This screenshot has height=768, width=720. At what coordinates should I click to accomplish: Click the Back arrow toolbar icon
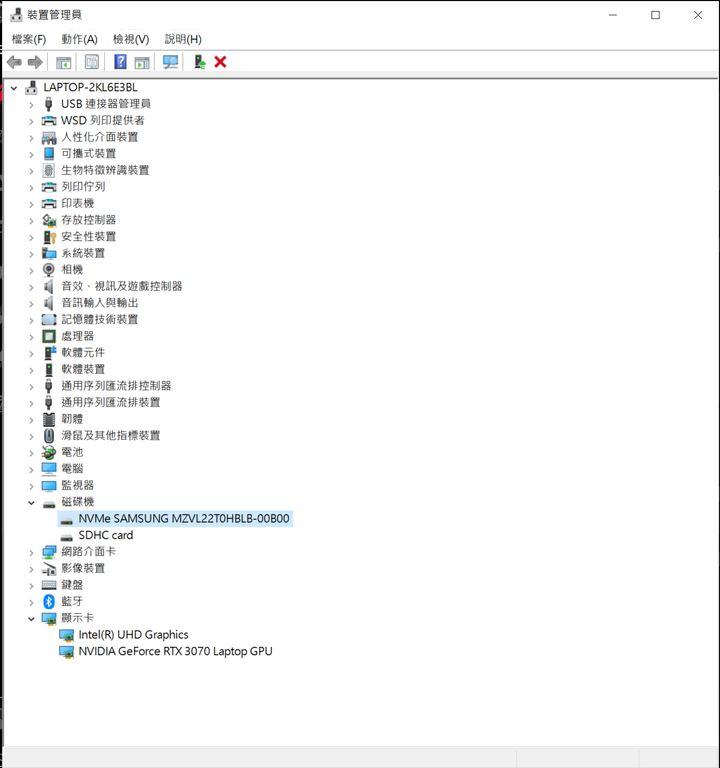(x=14, y=62)
